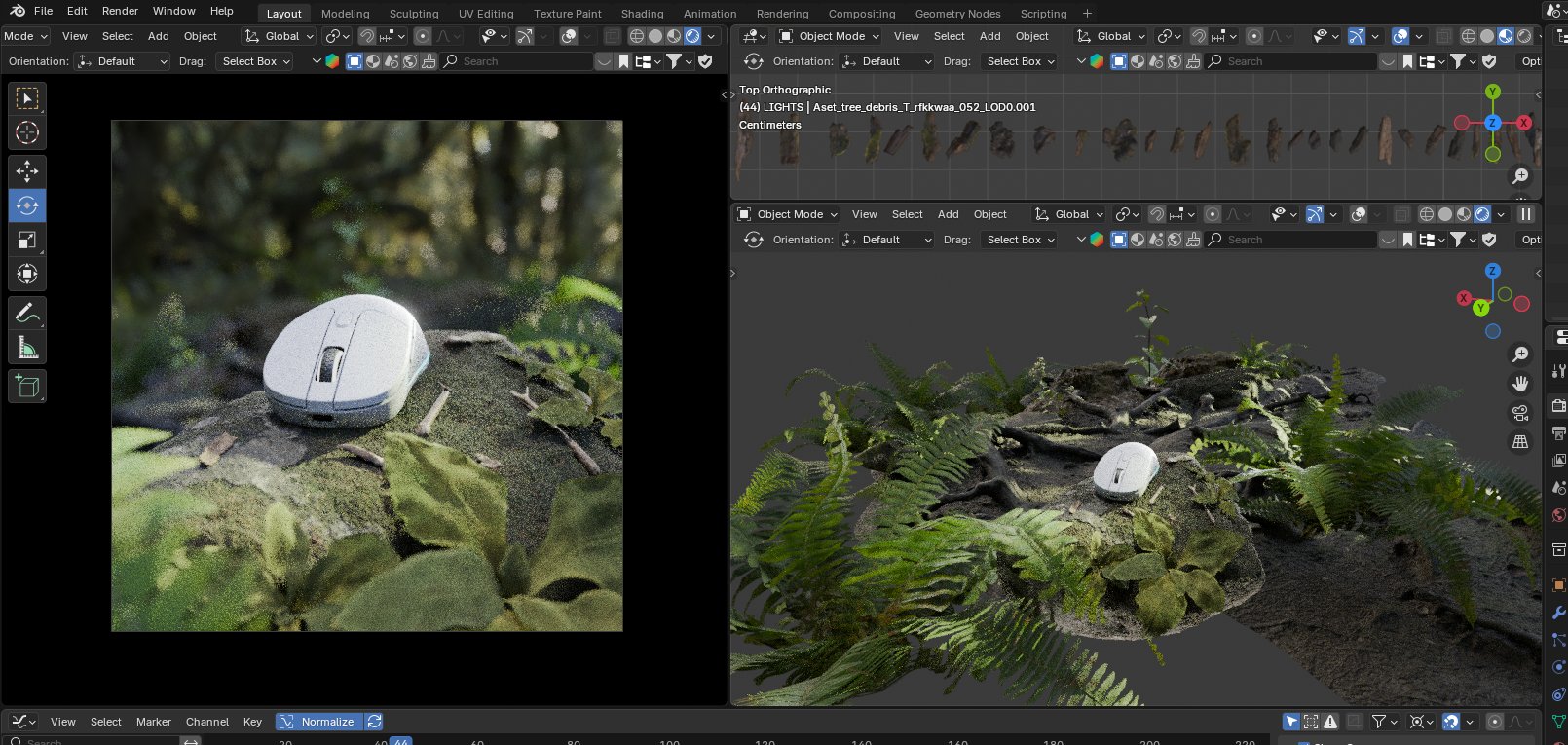Click Marker in the timeline header

click(x=153, y=722)
